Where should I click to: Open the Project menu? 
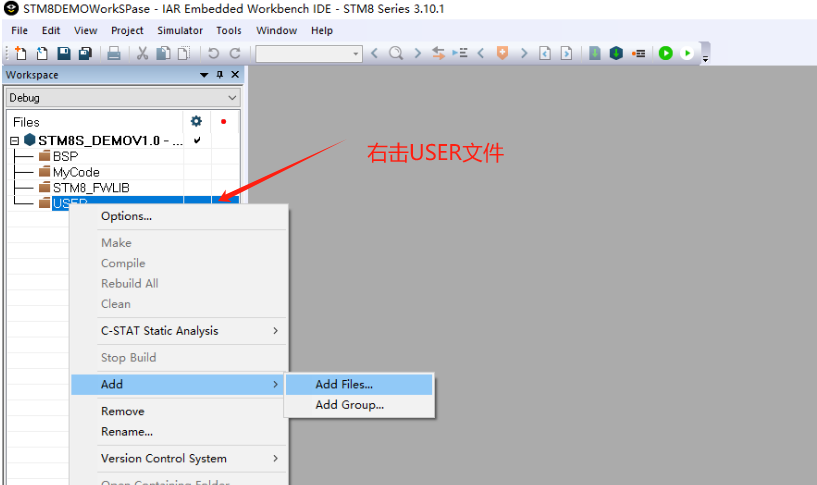(x=127, y=31)
